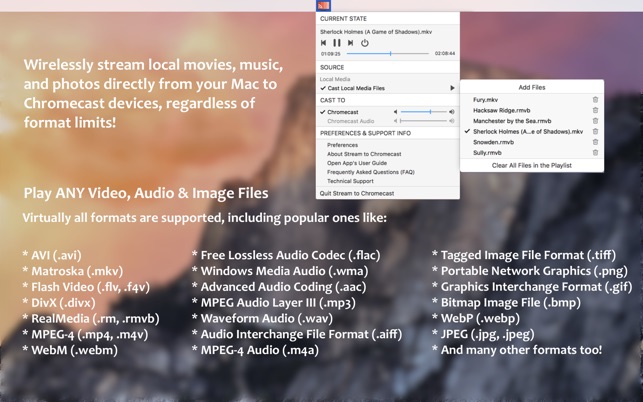The image size is (643, 402).
Task: Delete Fury.mkv with its trash icon
Action: click(595, 100)
